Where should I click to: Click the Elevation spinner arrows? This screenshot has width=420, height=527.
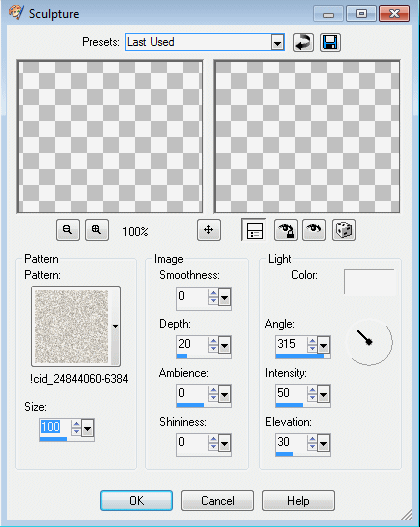point(312,443)
